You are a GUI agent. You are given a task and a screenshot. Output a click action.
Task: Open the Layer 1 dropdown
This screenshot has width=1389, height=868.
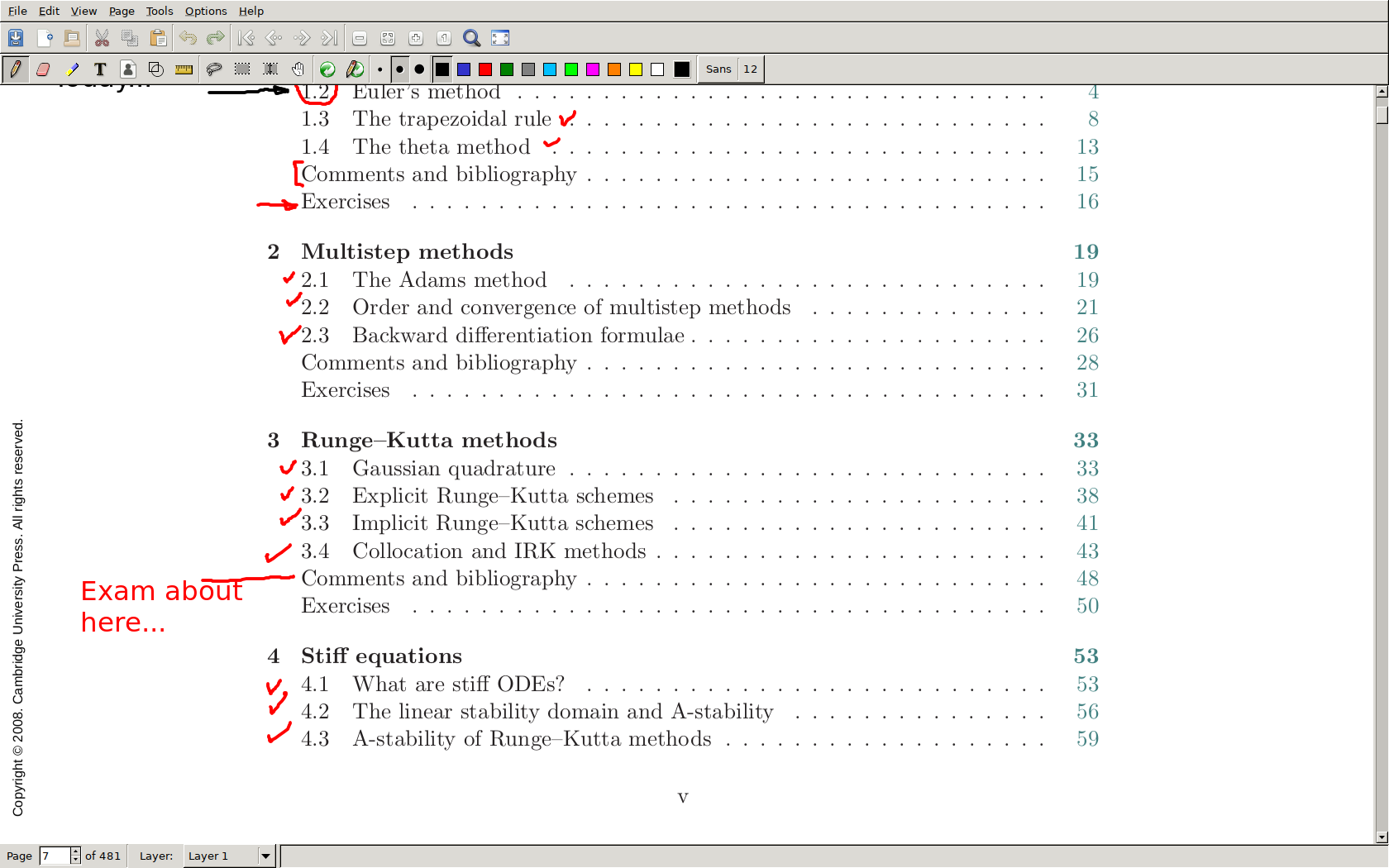(265, 856)
